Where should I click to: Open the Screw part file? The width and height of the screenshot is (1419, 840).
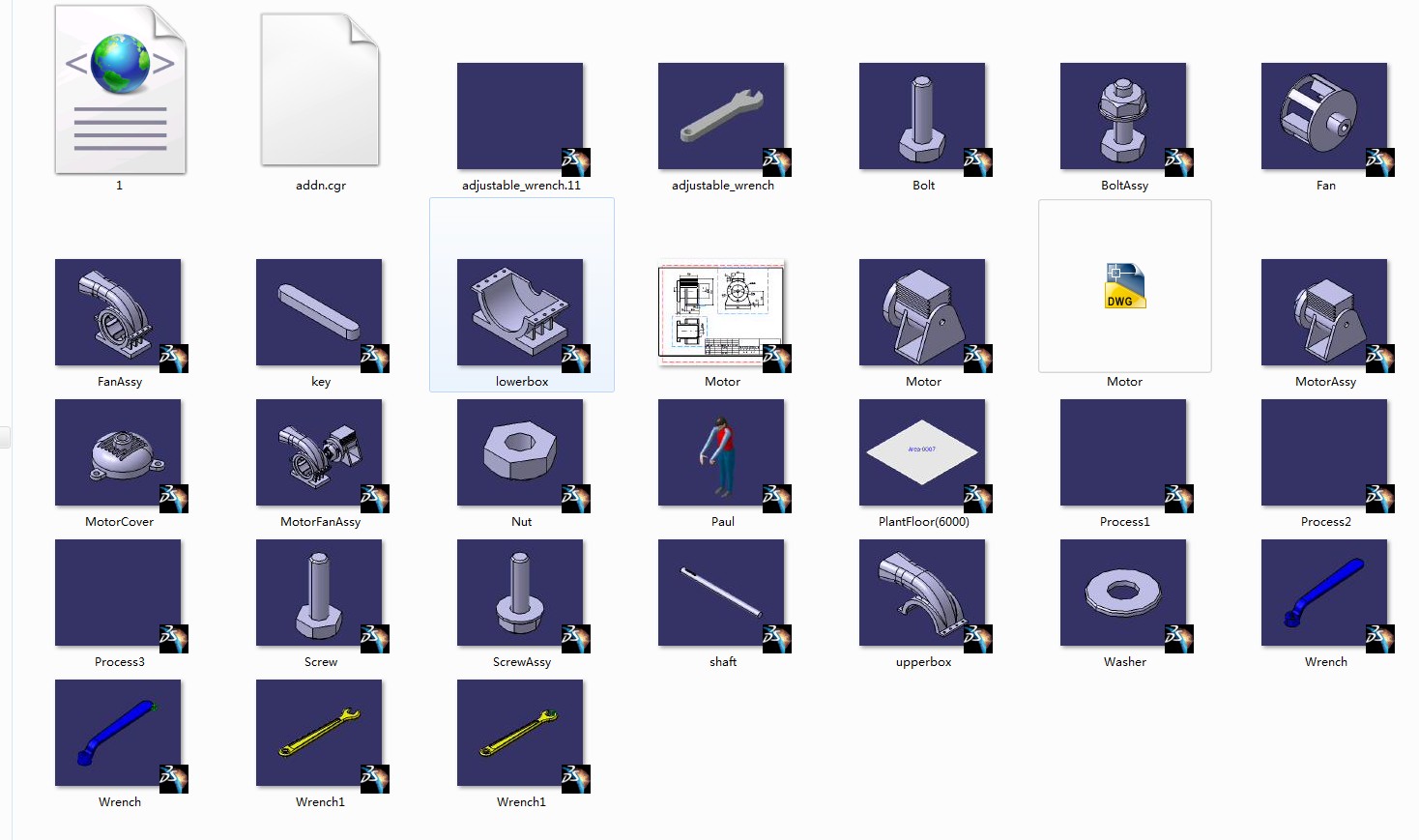tap(319, 593)
